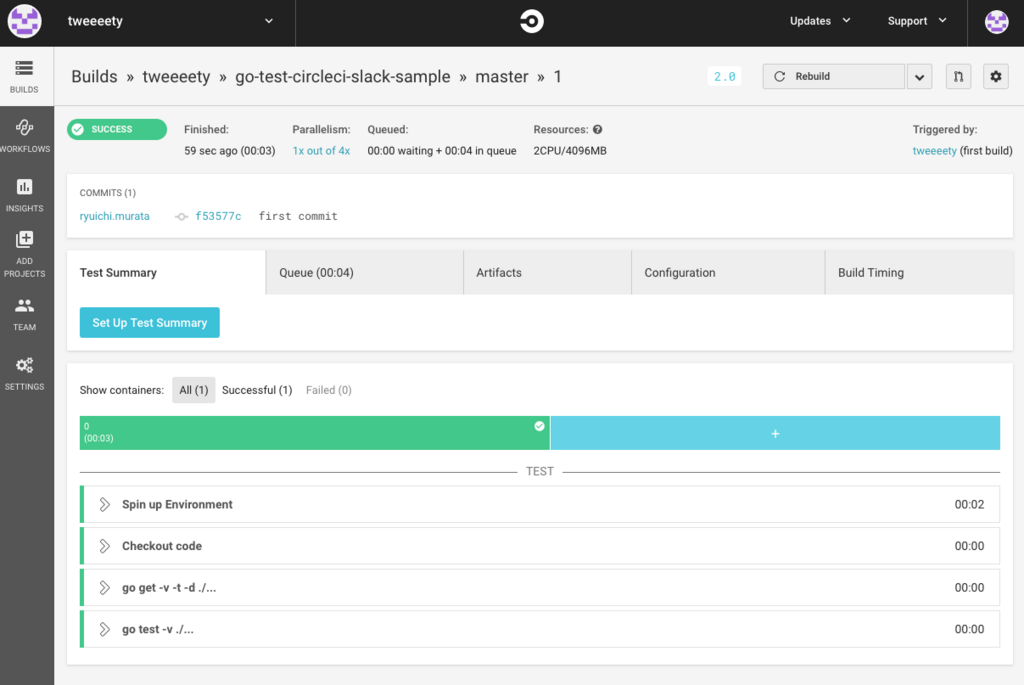Click the master branch breadcrumb link
1024x685 pixels.
(502, 76)
